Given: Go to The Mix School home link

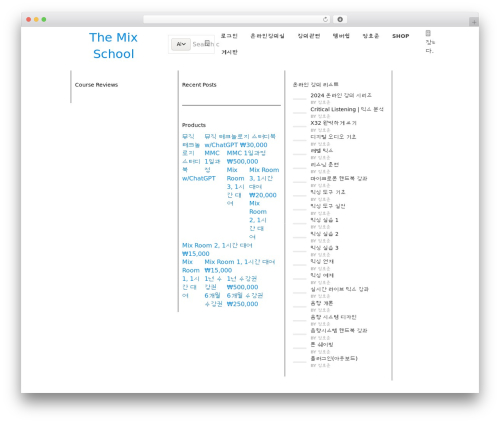Looking at the screenshot, I should click(113, 45).
